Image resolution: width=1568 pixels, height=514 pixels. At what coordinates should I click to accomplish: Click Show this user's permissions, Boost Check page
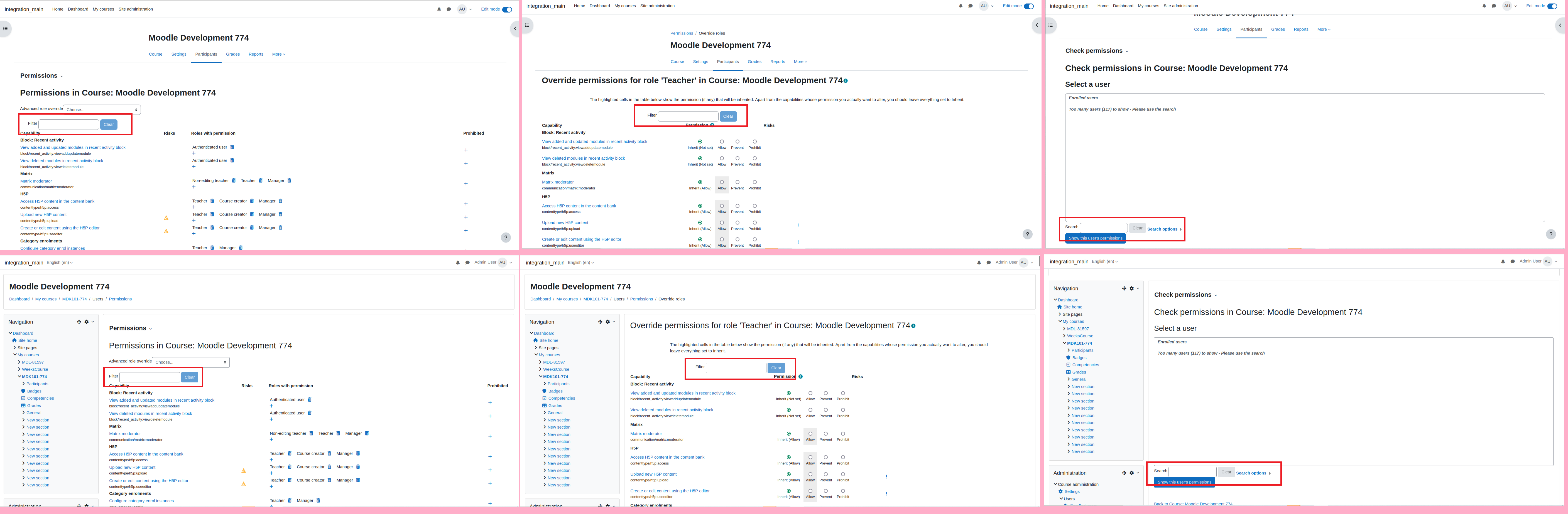click(1095, 238)
